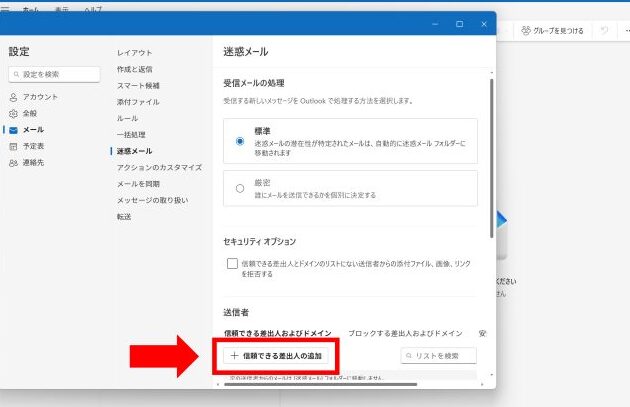The image size is (630, 407).
Task: Click the undo arrow in background toolbar
Action: (x=604, y=31)
